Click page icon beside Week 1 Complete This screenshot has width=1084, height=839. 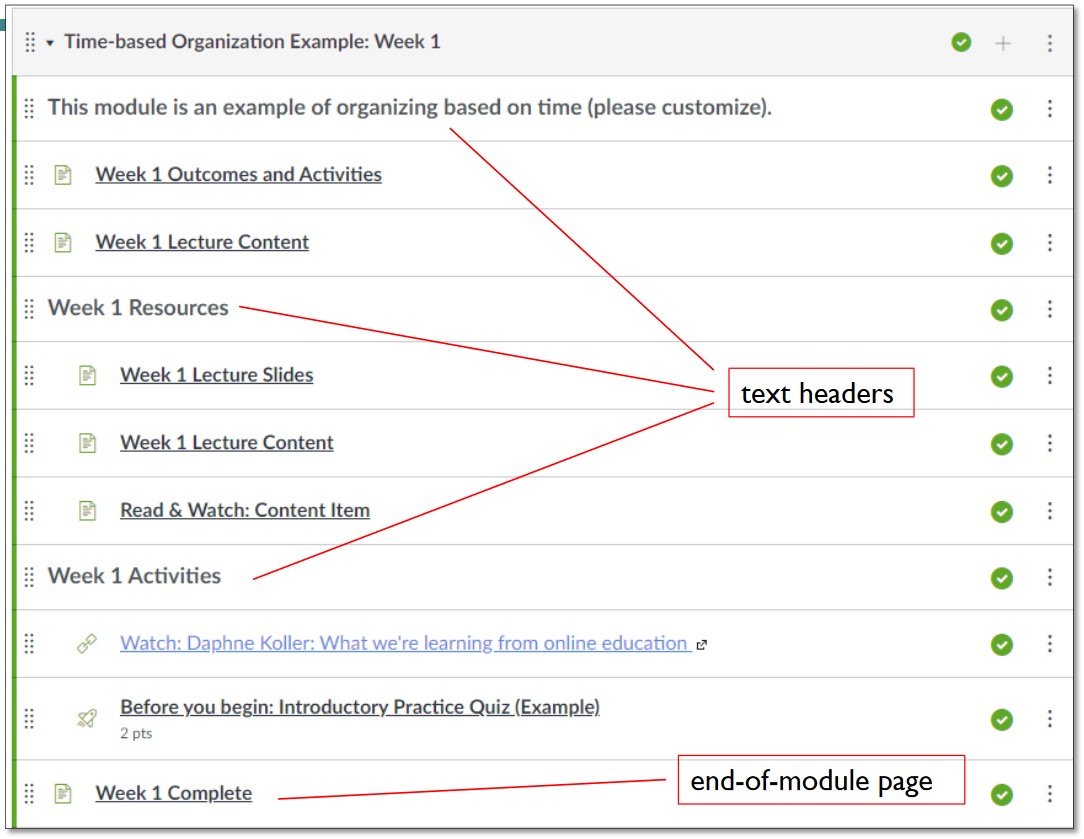63,793
